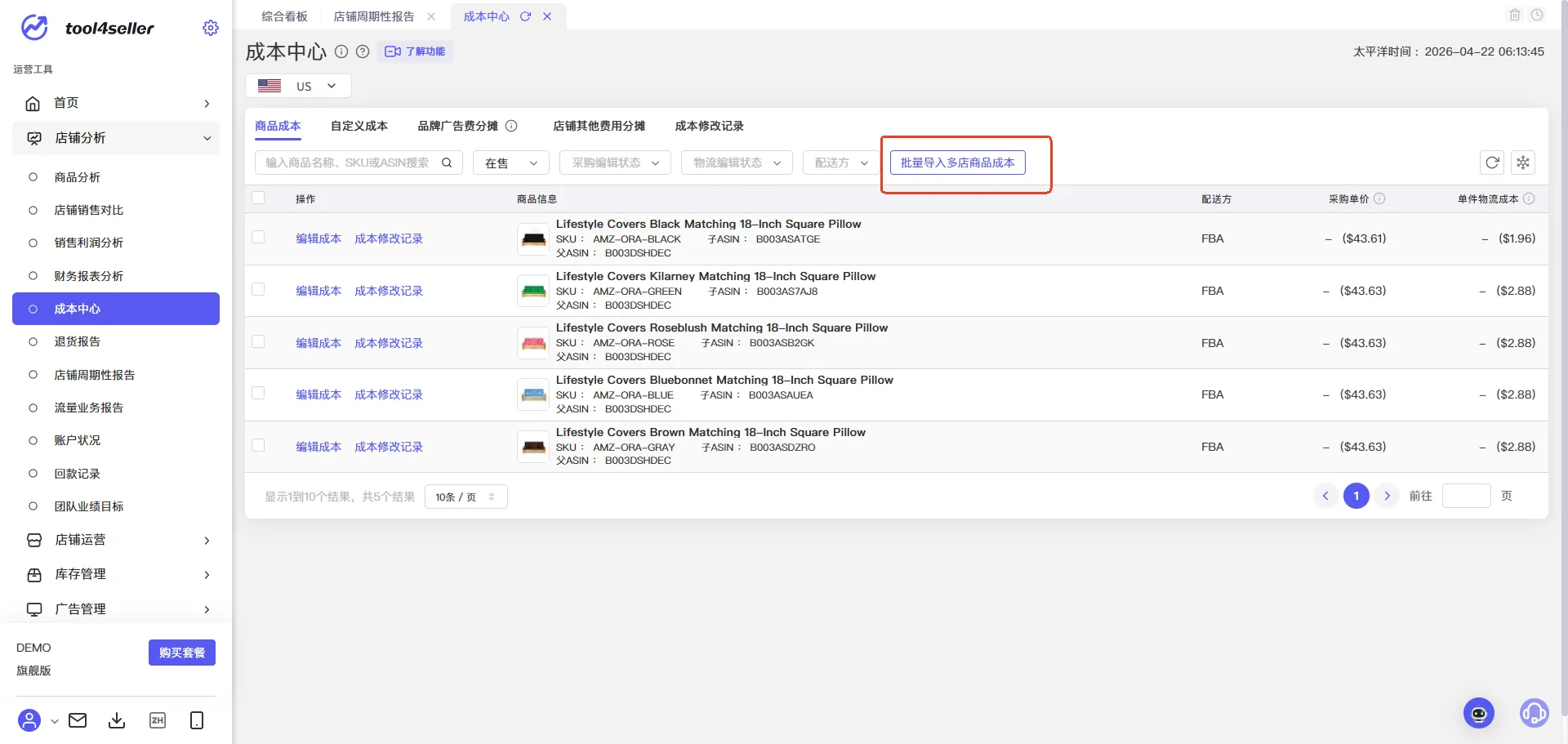Click info icon beside 品牌广告费分摊

tap(511, 126)
